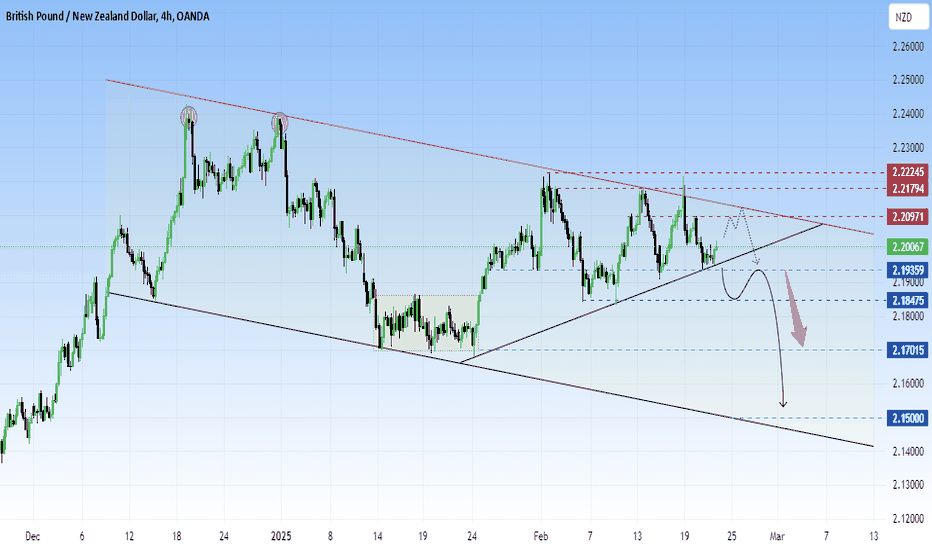The width and height of the screenshot is (932, 550).
Task: Click the NZD currency button
Action: [x=908, y=17]
